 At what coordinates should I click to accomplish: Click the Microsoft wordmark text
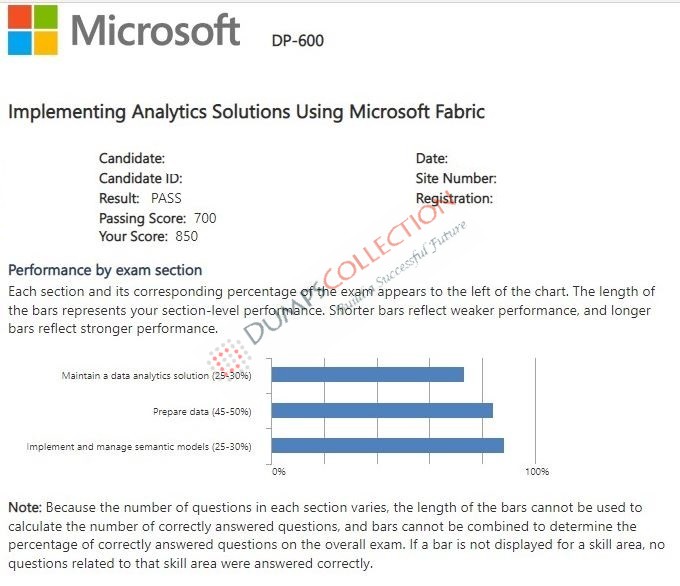pyautogui.click(x=155, y=30)
